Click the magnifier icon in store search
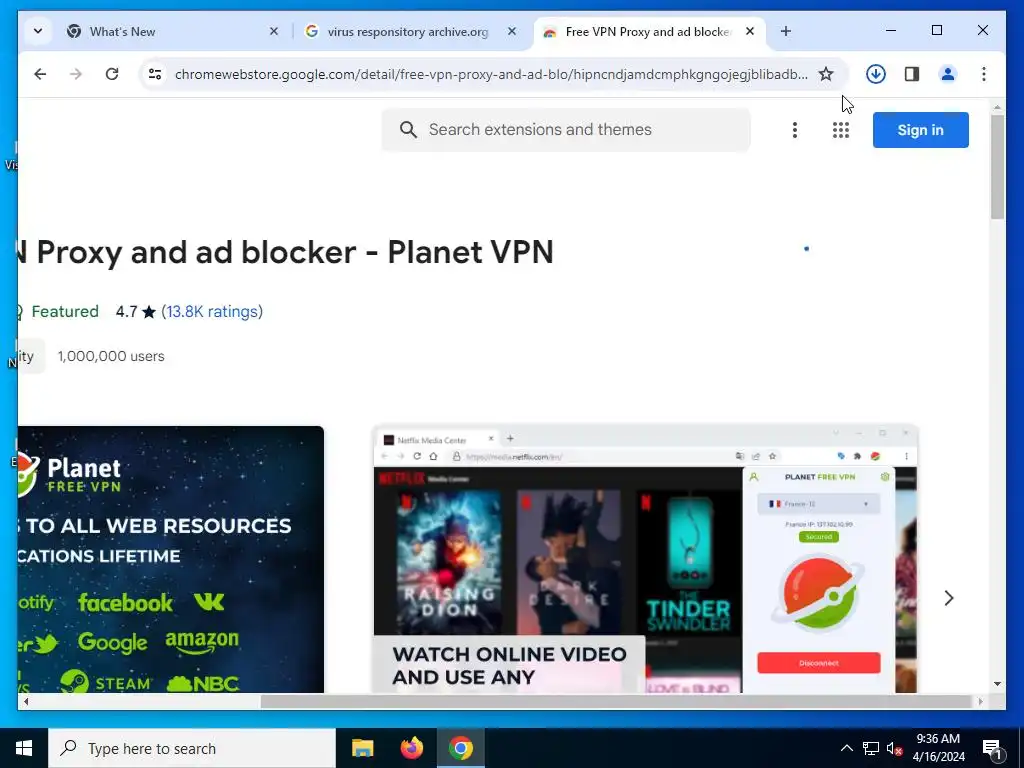This screenshot has width=1024, height=768. [408, 129]
